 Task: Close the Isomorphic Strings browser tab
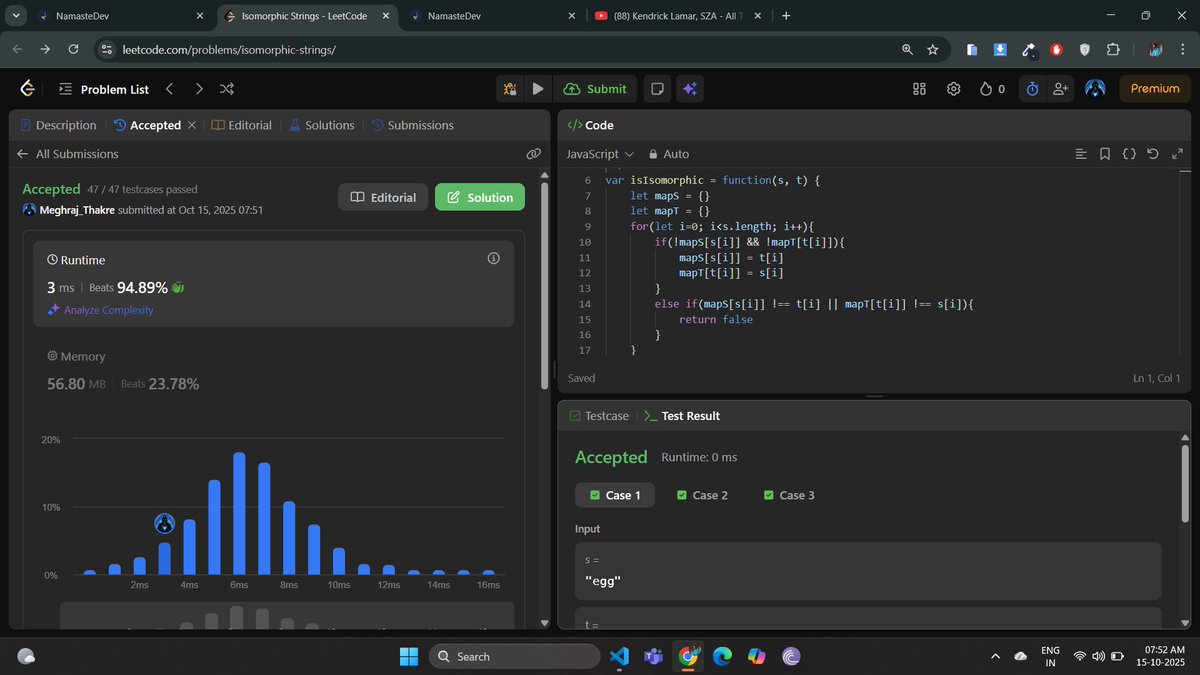(385, 16)
